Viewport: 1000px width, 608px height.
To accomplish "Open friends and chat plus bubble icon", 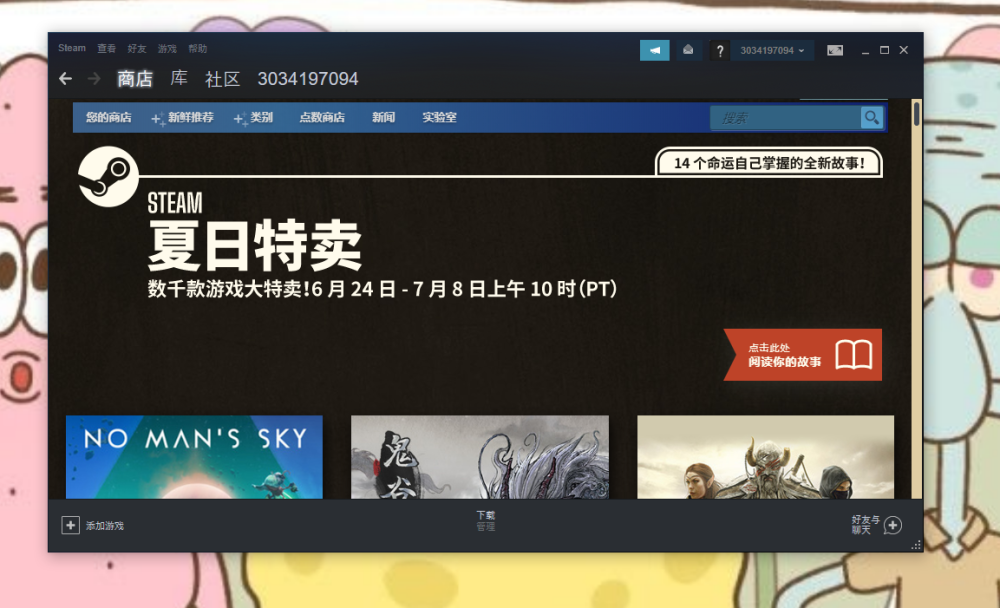I will click(892, 525).
